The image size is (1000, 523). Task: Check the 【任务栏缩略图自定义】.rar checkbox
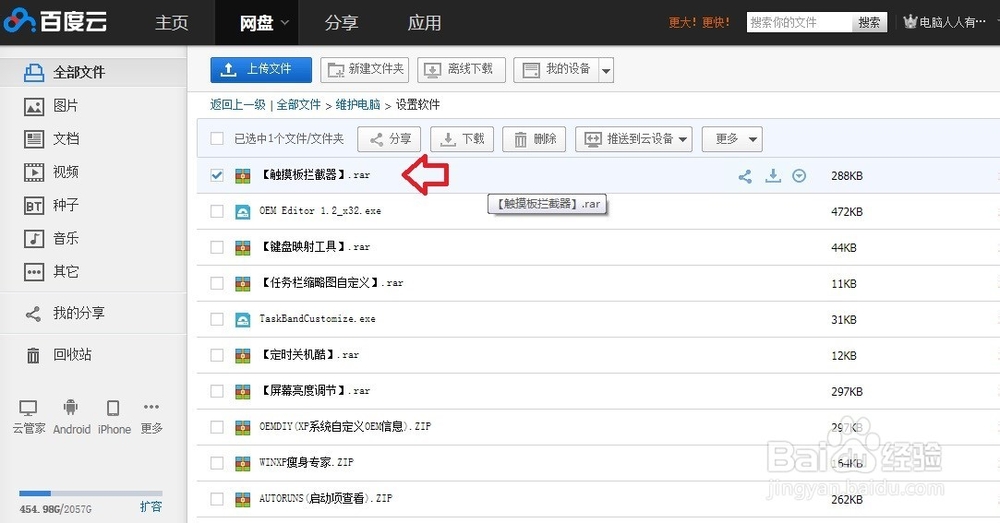tap(217, 283)
